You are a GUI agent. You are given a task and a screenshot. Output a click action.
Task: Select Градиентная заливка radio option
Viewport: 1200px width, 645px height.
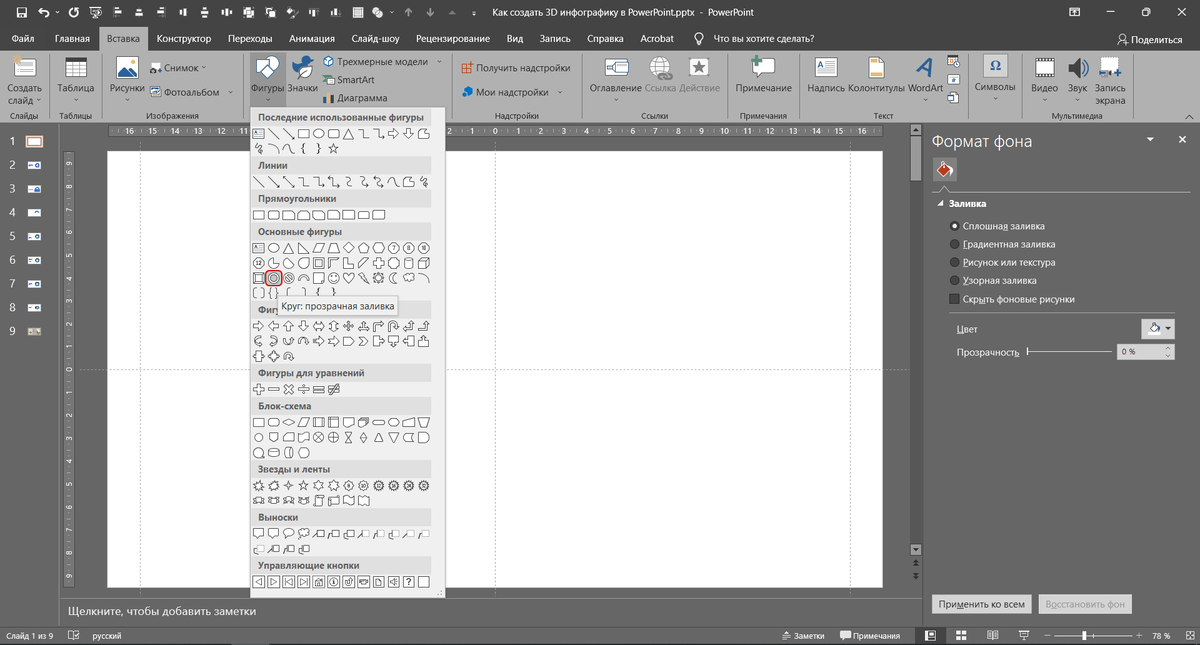tap(954, 244)
